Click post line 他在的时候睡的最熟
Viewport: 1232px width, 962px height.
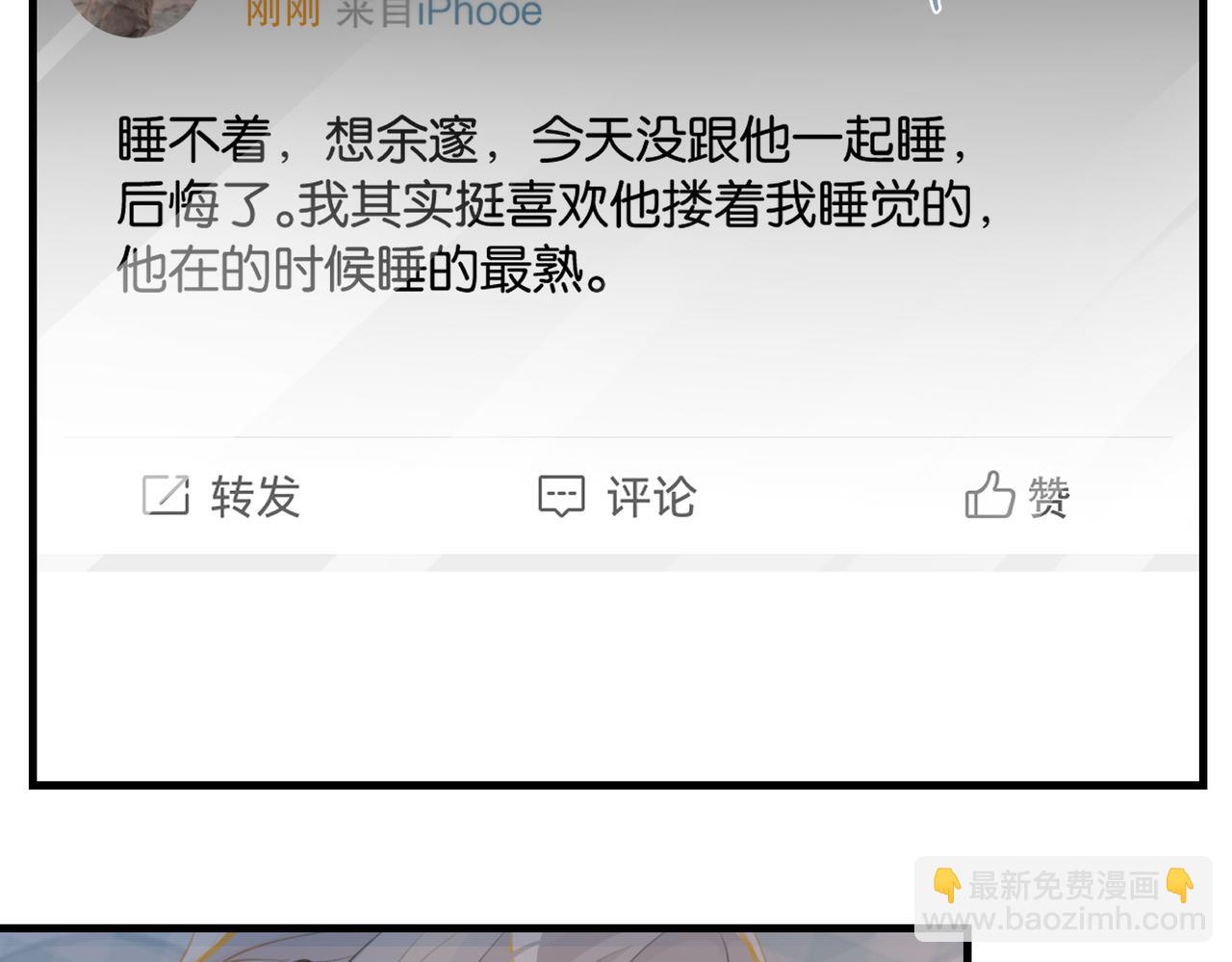point(364,269)
